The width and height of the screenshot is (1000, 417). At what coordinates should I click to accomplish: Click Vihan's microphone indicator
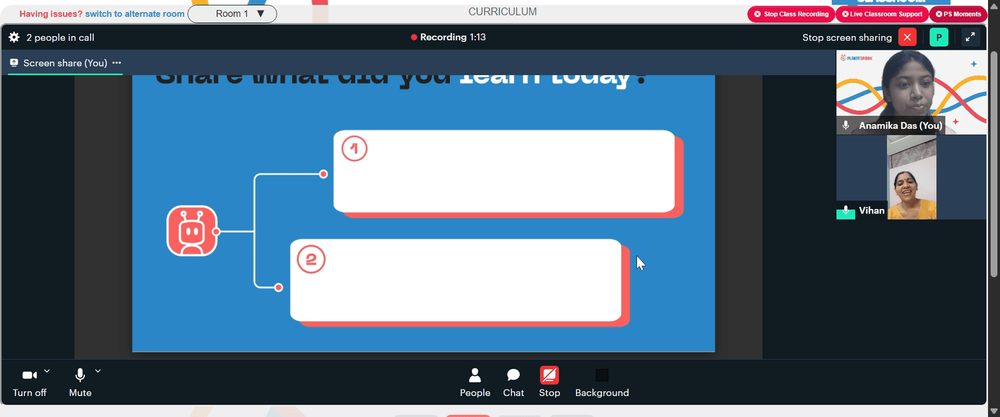[x=846, y=210]
